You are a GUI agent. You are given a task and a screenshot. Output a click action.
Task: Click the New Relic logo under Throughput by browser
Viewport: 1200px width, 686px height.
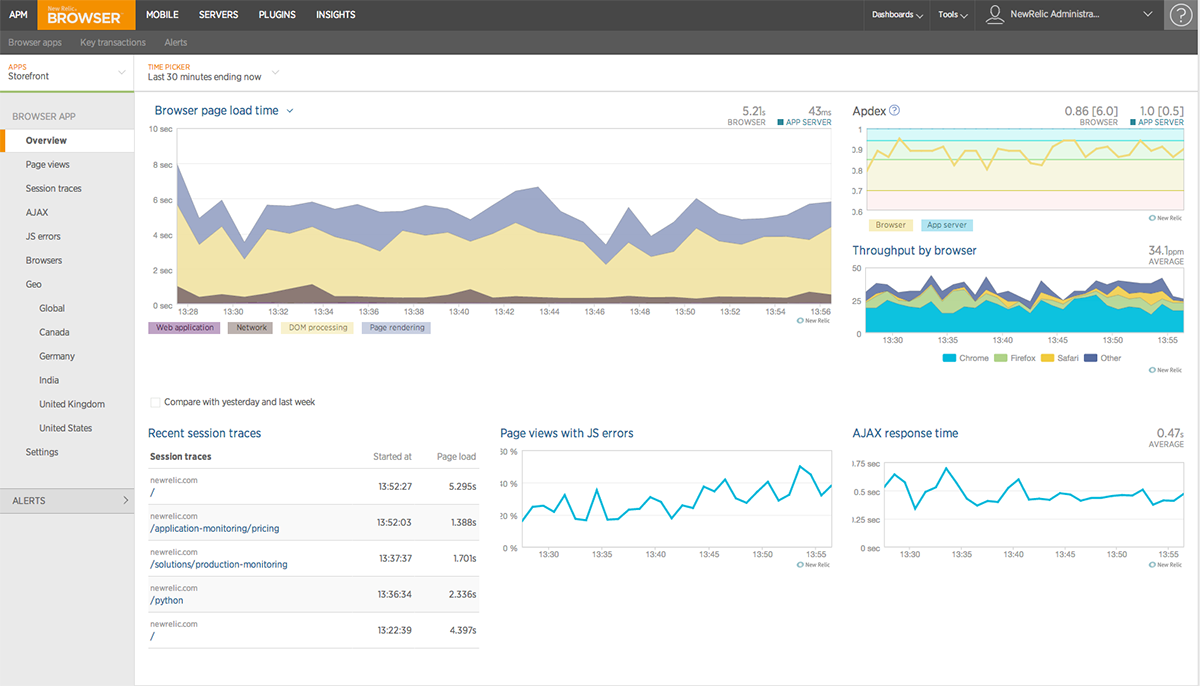click(1163, 370)
